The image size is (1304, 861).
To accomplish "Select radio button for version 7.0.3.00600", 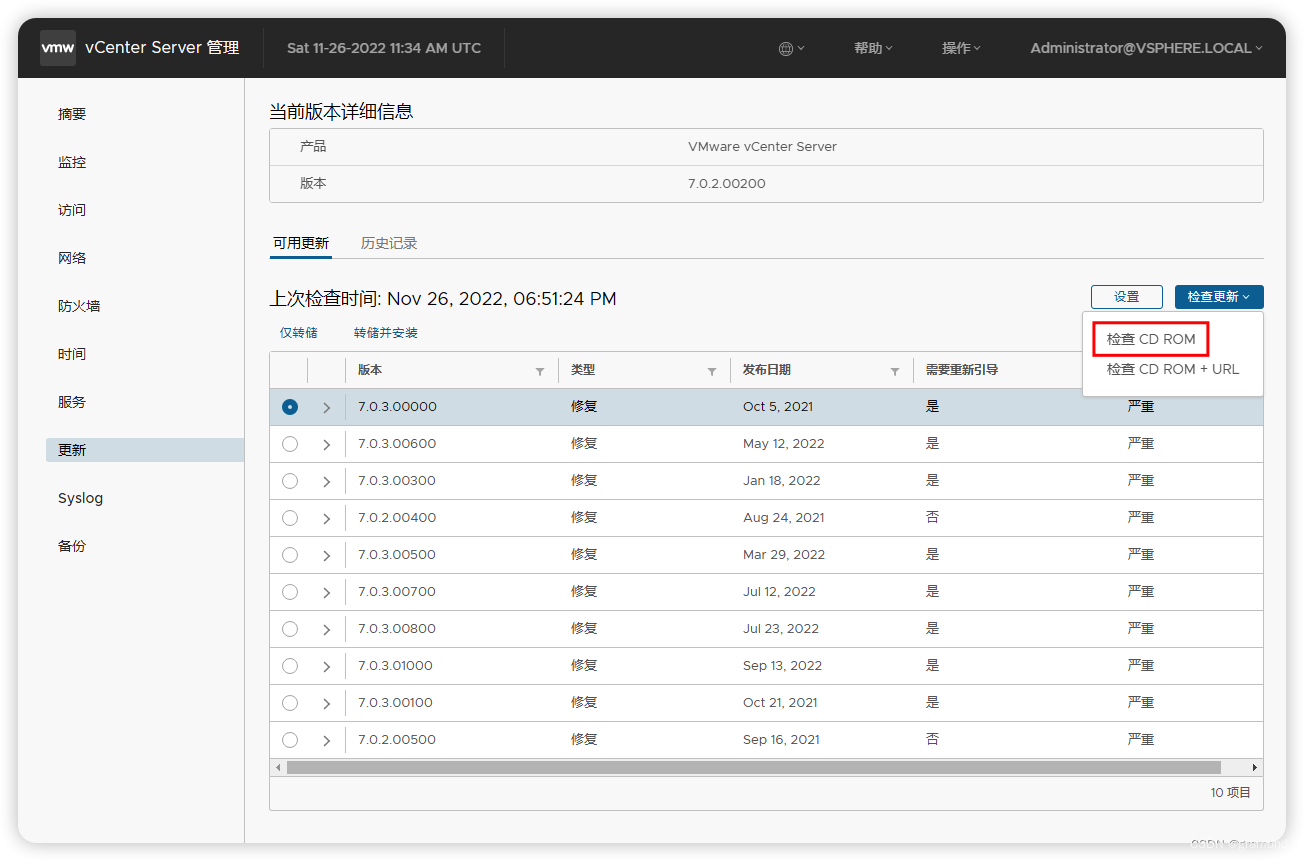I will (290, 444).
